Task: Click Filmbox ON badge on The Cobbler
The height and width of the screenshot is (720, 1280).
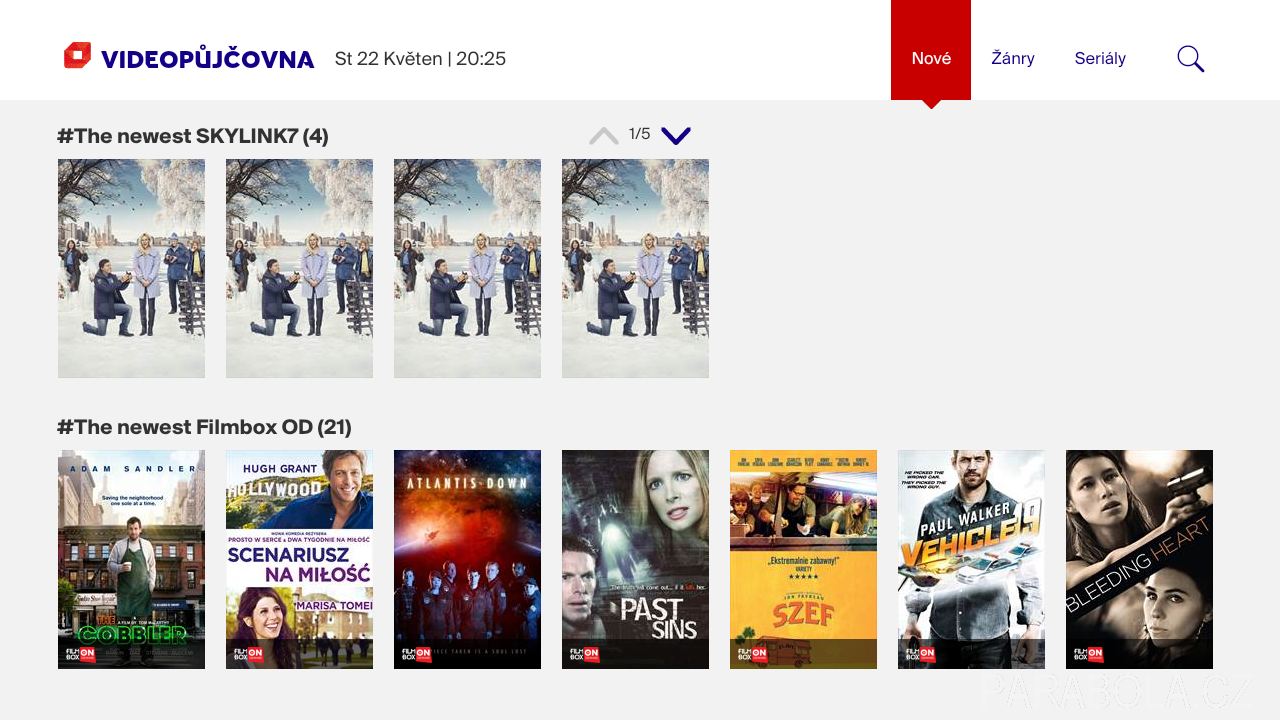Action: click(81, 654)
